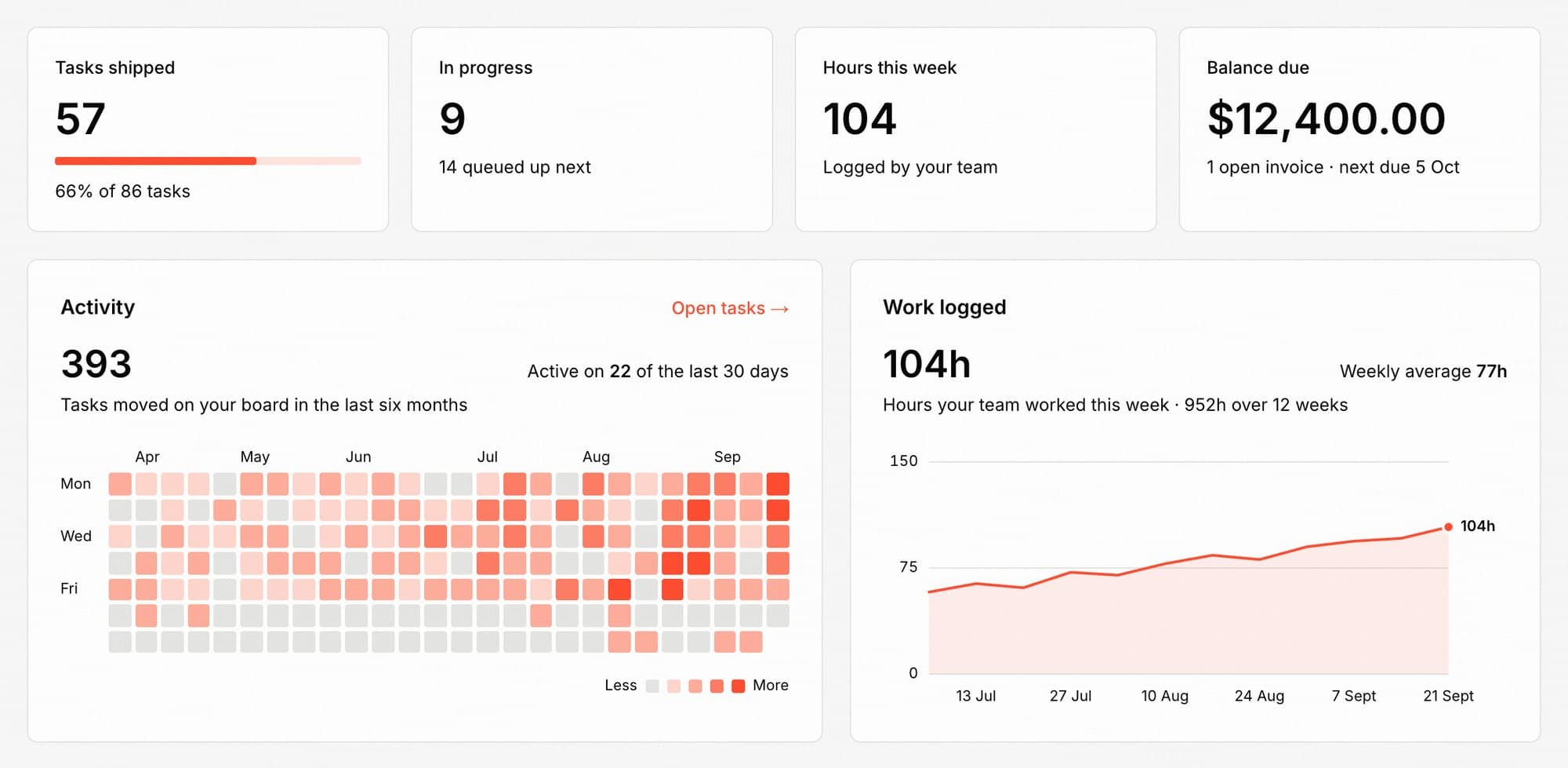Click the 'May' month label on heatmap
The image size is (1568, 768).
point(255,457)
